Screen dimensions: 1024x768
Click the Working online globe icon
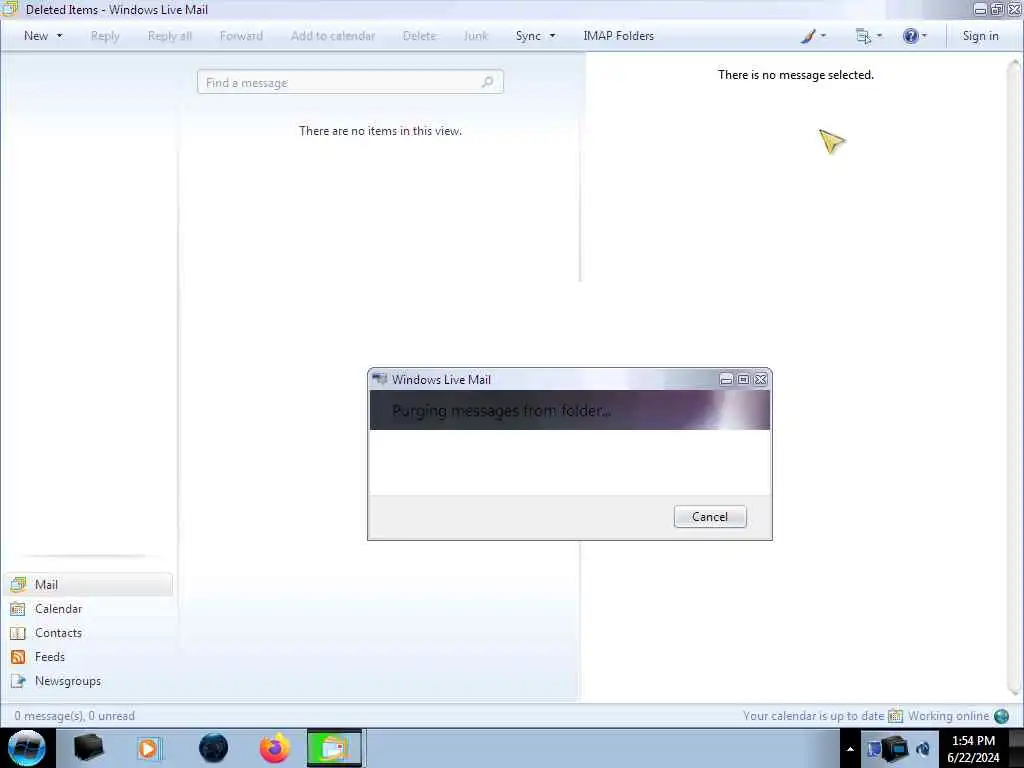tap(1001, 716)
